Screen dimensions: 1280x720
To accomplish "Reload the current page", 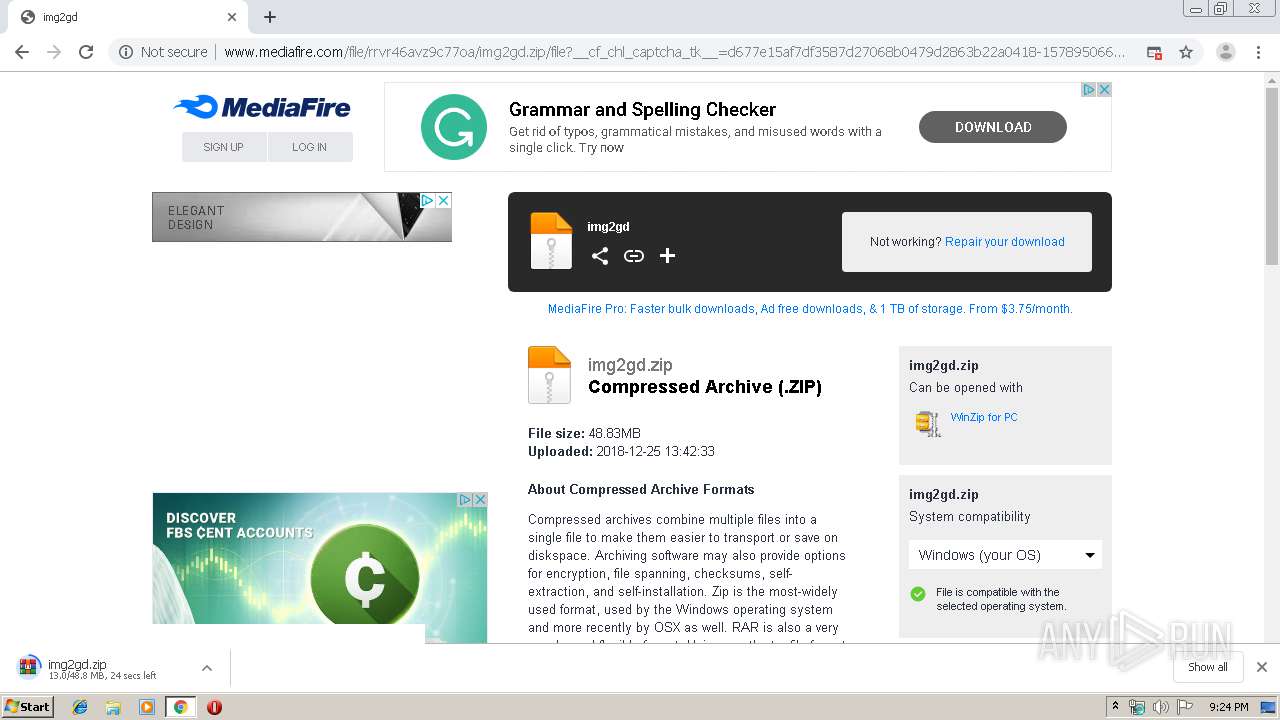I will coord(86,52).
